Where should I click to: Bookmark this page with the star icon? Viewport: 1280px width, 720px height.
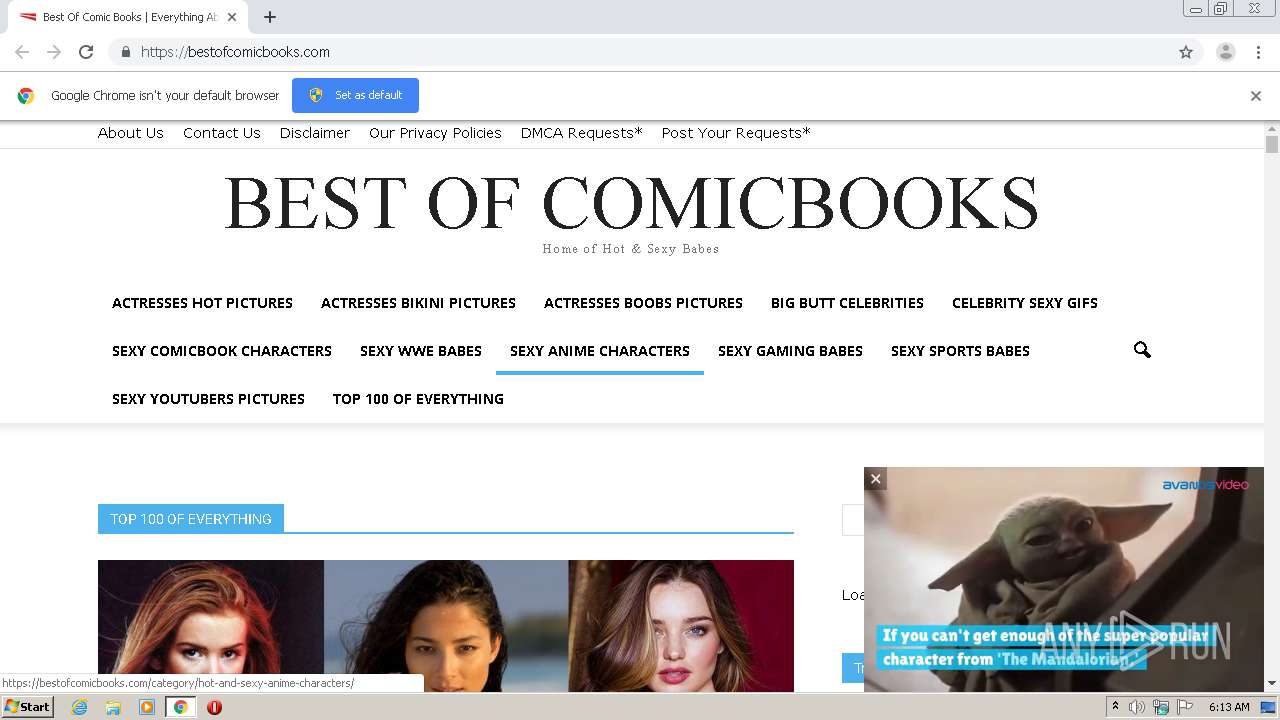1186,52
